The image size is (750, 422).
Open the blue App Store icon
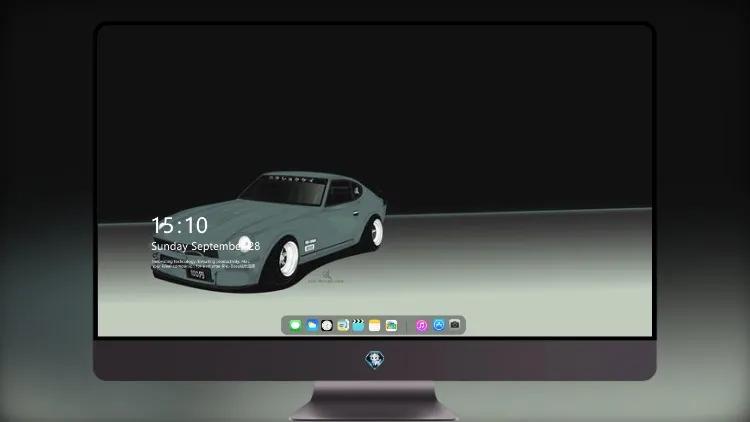pos(439,325)
